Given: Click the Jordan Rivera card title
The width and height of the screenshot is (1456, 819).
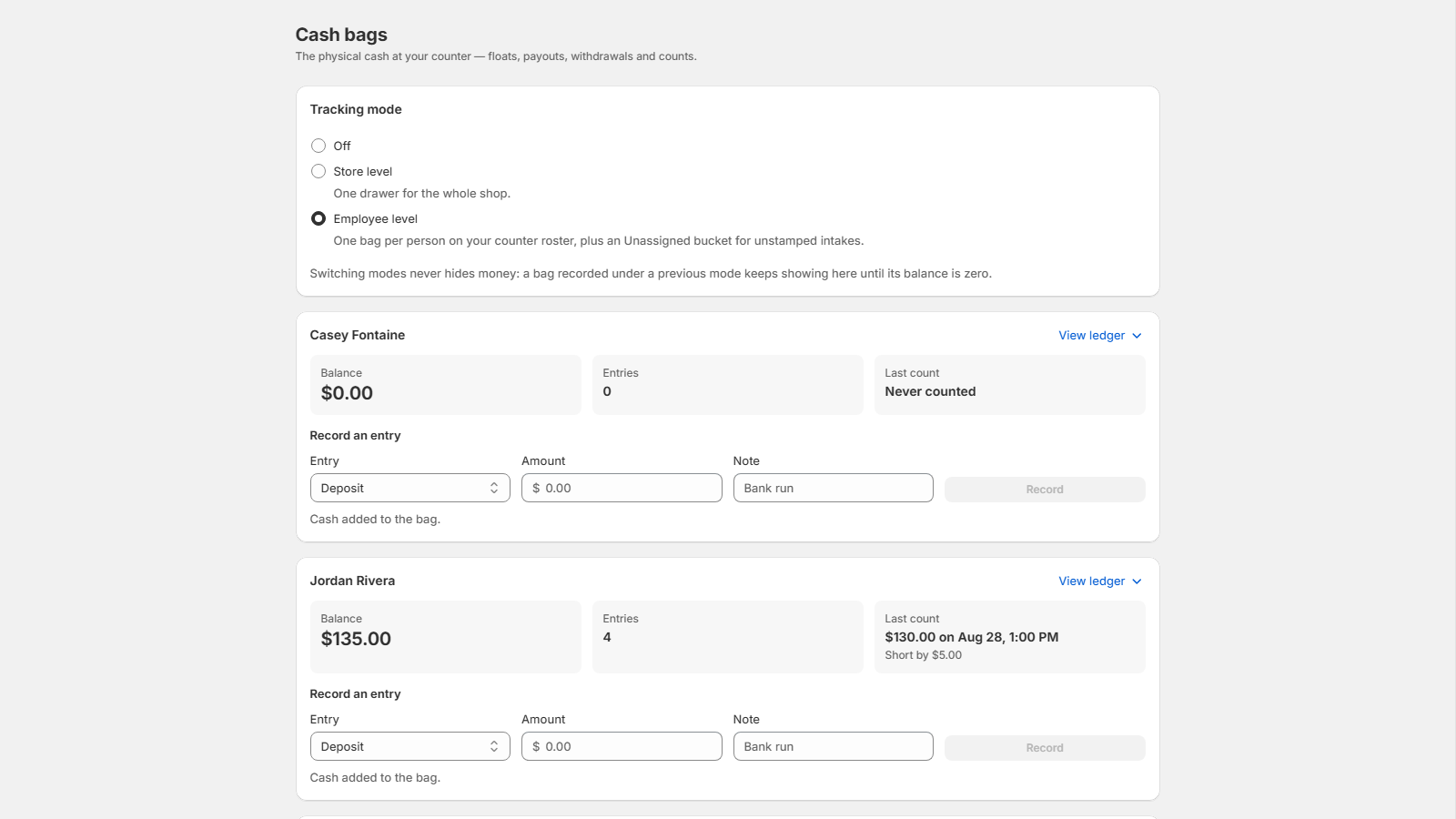Looking at the screenshot, I should click(x=352, y=581).
